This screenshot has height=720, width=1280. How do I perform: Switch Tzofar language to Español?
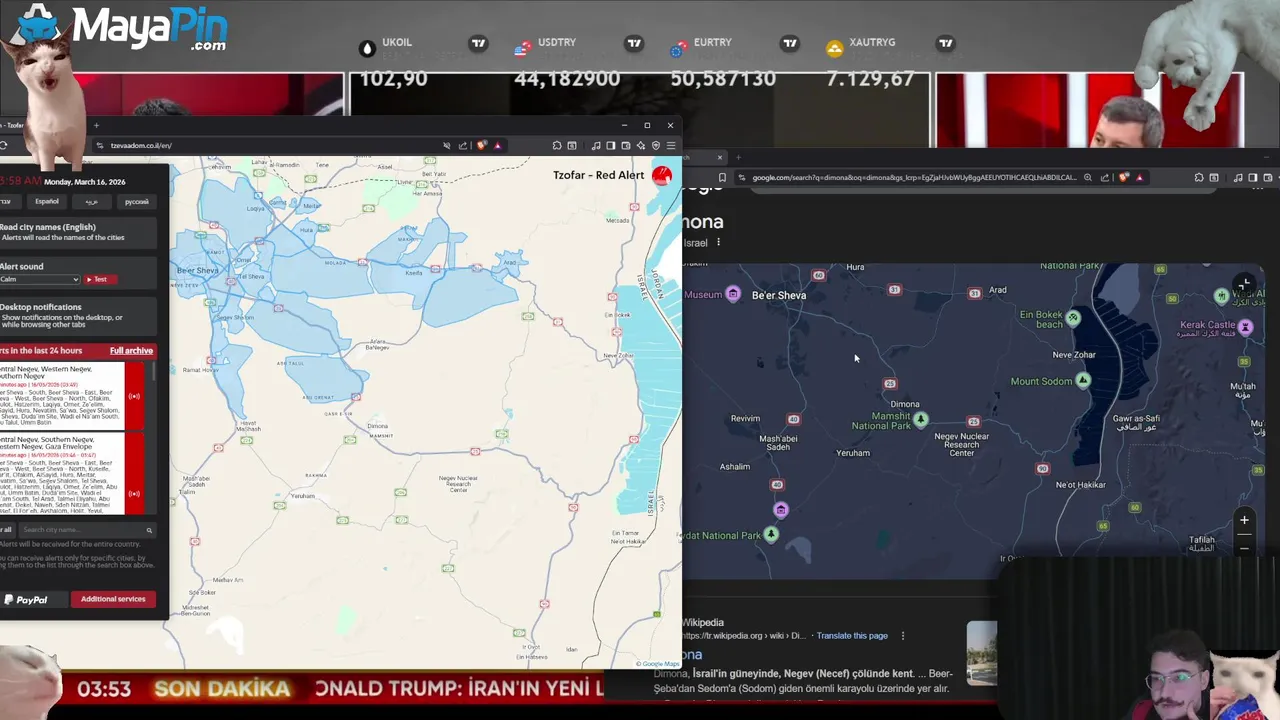[47, 201]
